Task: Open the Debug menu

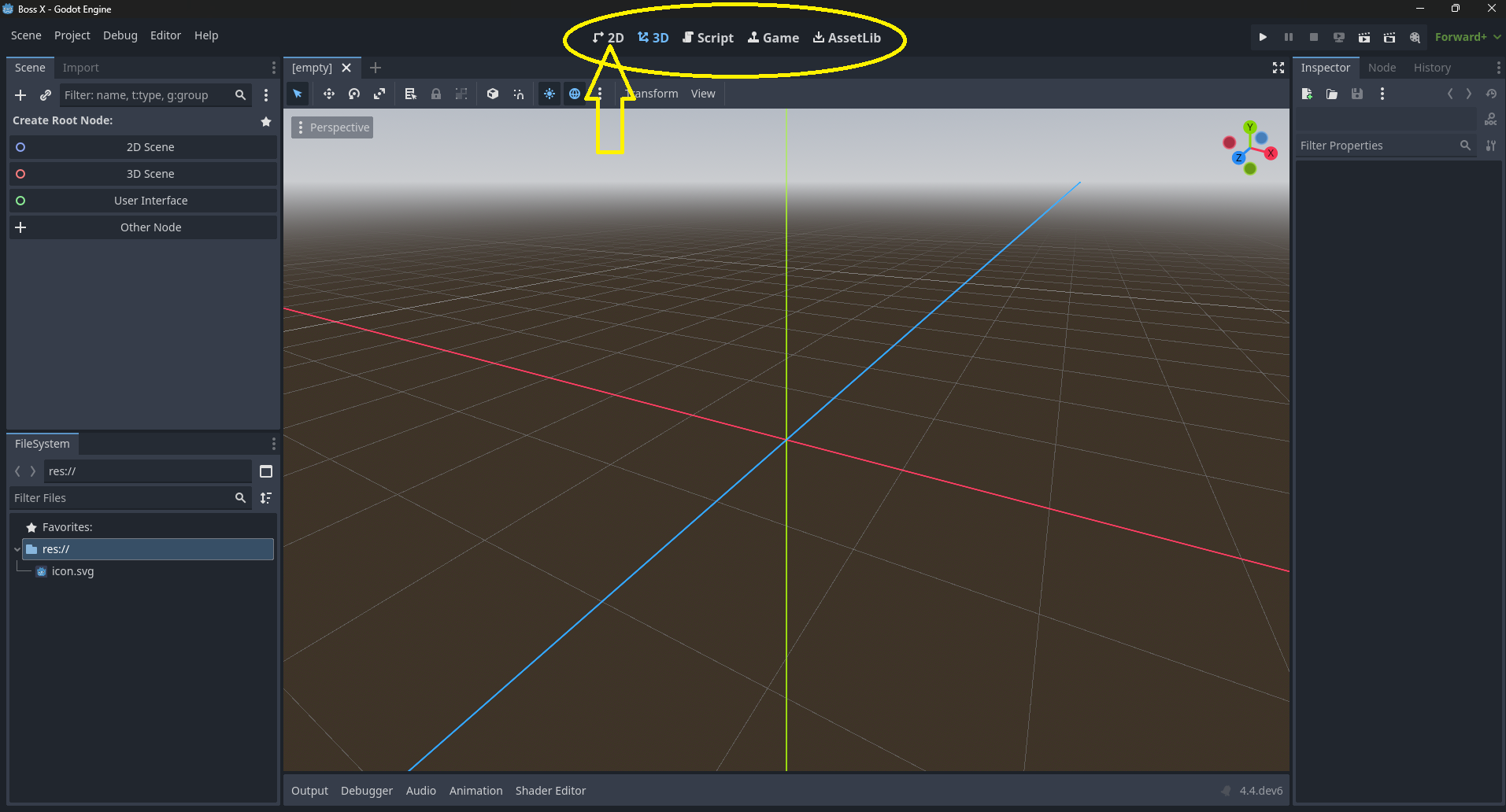Action: coord(120,35)
